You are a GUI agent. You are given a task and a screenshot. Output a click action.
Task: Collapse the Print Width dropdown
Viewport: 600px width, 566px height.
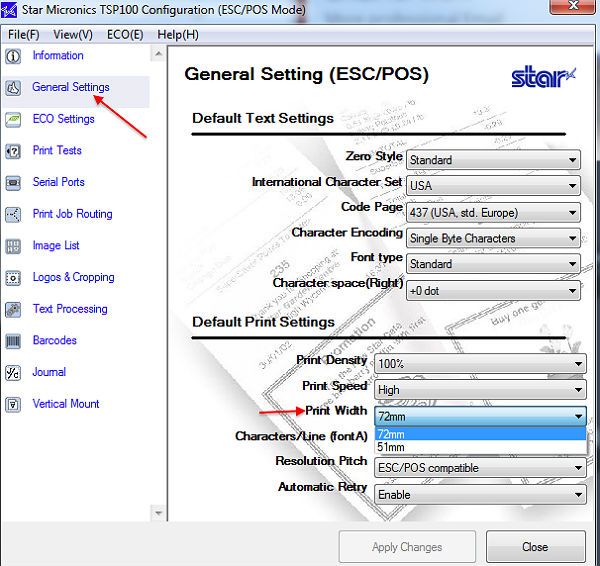(480, 416)
